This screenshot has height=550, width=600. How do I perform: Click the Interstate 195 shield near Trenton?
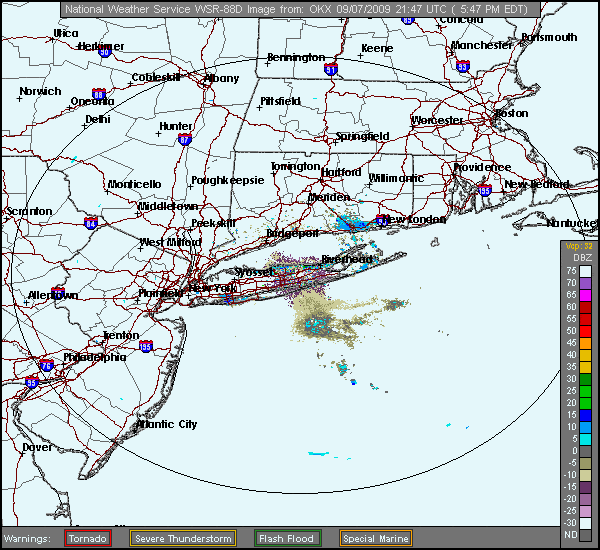pyautogui.click(x=146, y=346)
